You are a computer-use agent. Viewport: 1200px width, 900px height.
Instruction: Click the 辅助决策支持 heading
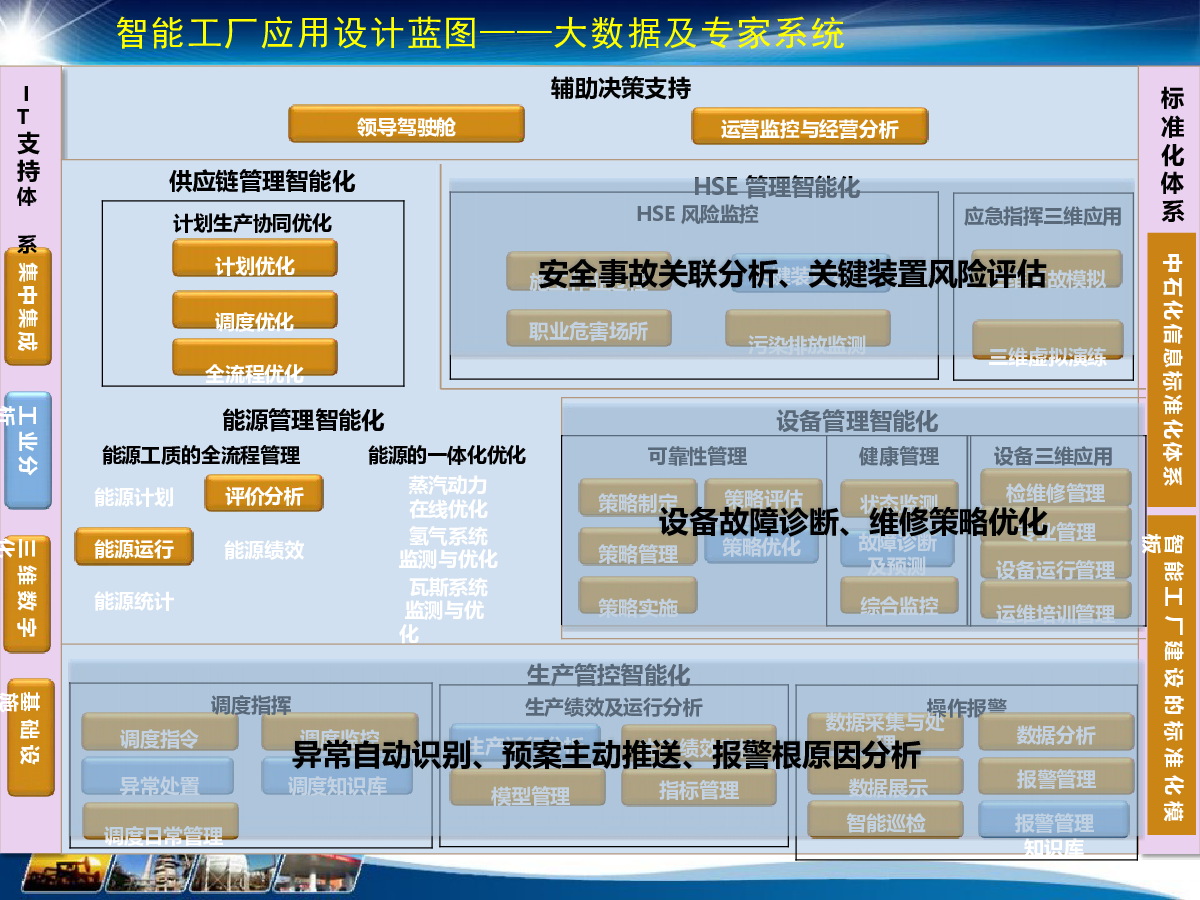point(621,88)
